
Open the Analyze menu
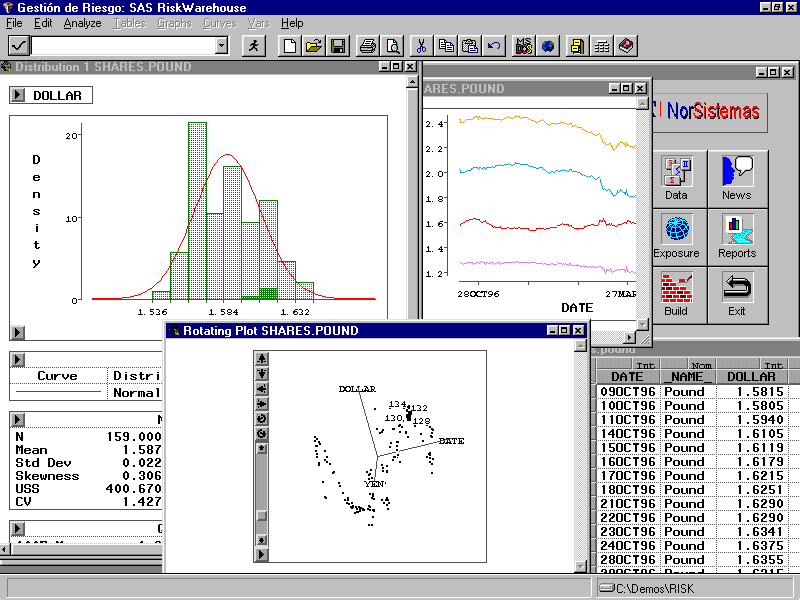pos(82,23)
